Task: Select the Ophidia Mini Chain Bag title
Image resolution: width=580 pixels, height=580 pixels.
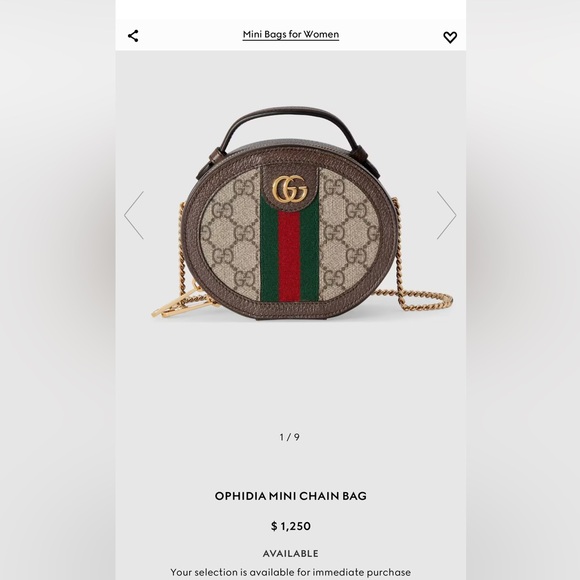Action: coord(291,496)
